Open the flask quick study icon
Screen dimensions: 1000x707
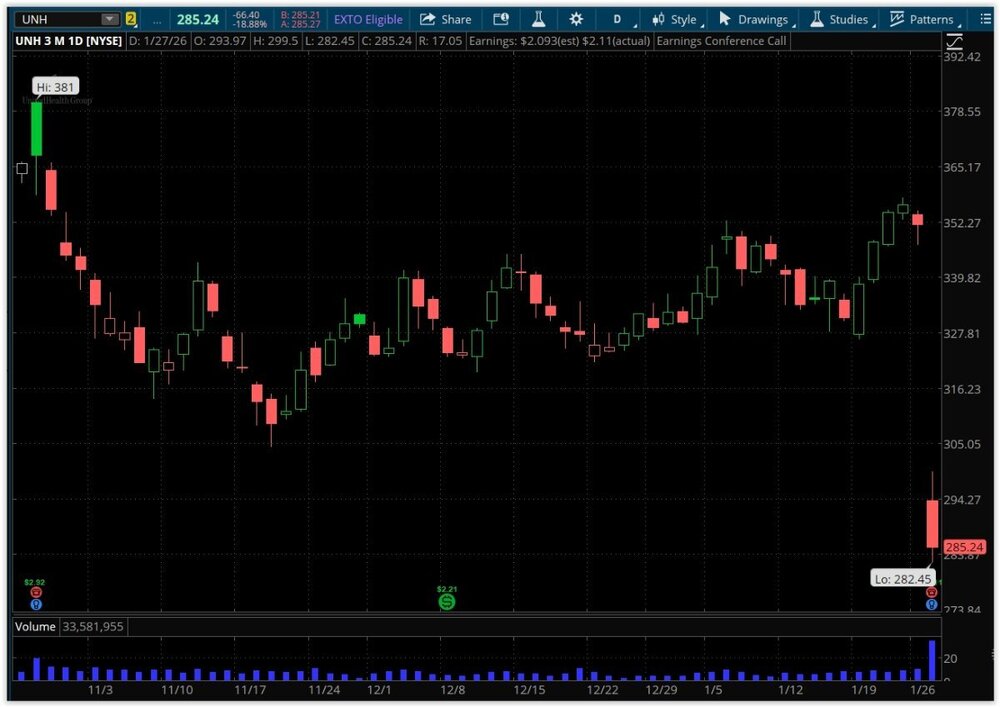pos(538,19)
